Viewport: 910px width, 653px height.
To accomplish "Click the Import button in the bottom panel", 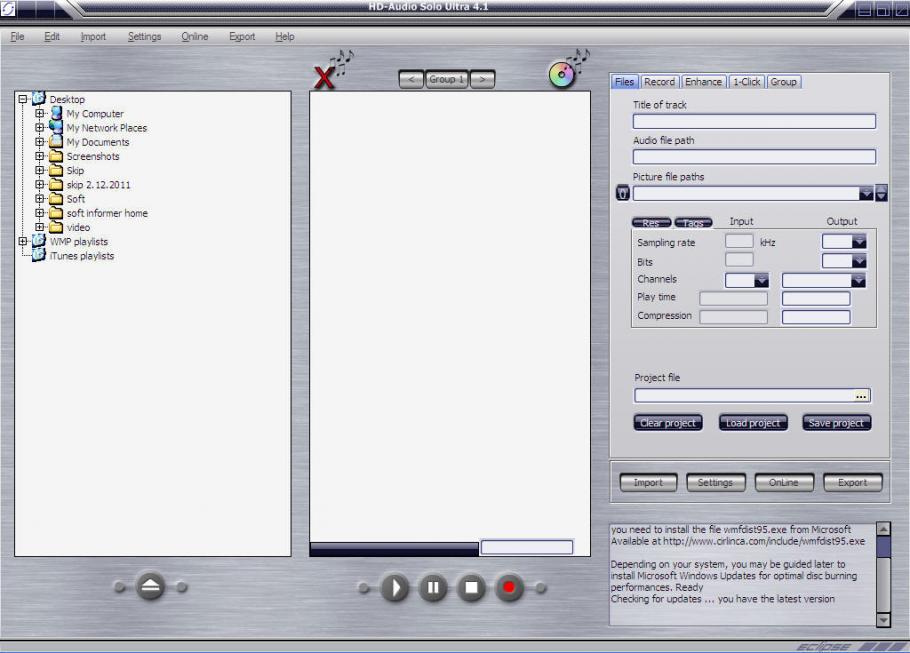I will 648,482.
